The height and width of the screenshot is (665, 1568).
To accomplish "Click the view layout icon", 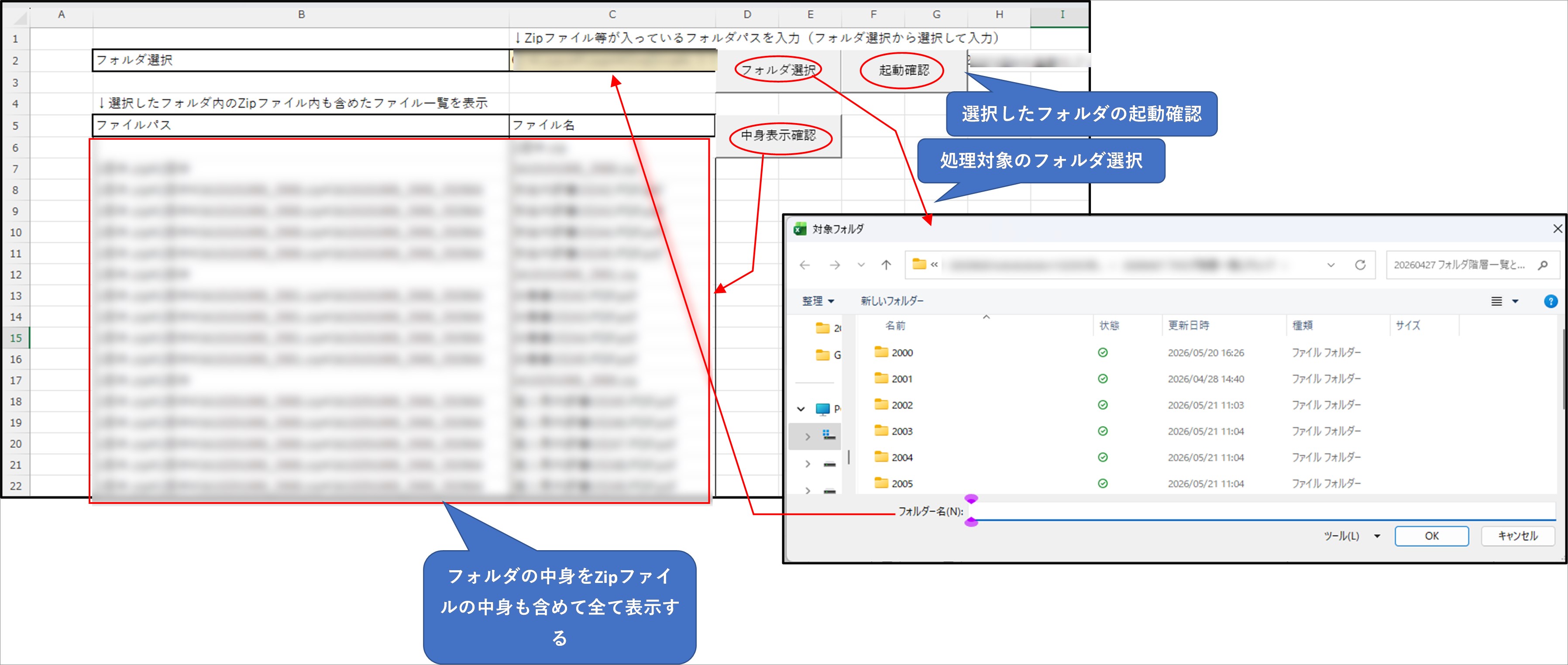I will pyautogui.click(x=1496, y=301).
